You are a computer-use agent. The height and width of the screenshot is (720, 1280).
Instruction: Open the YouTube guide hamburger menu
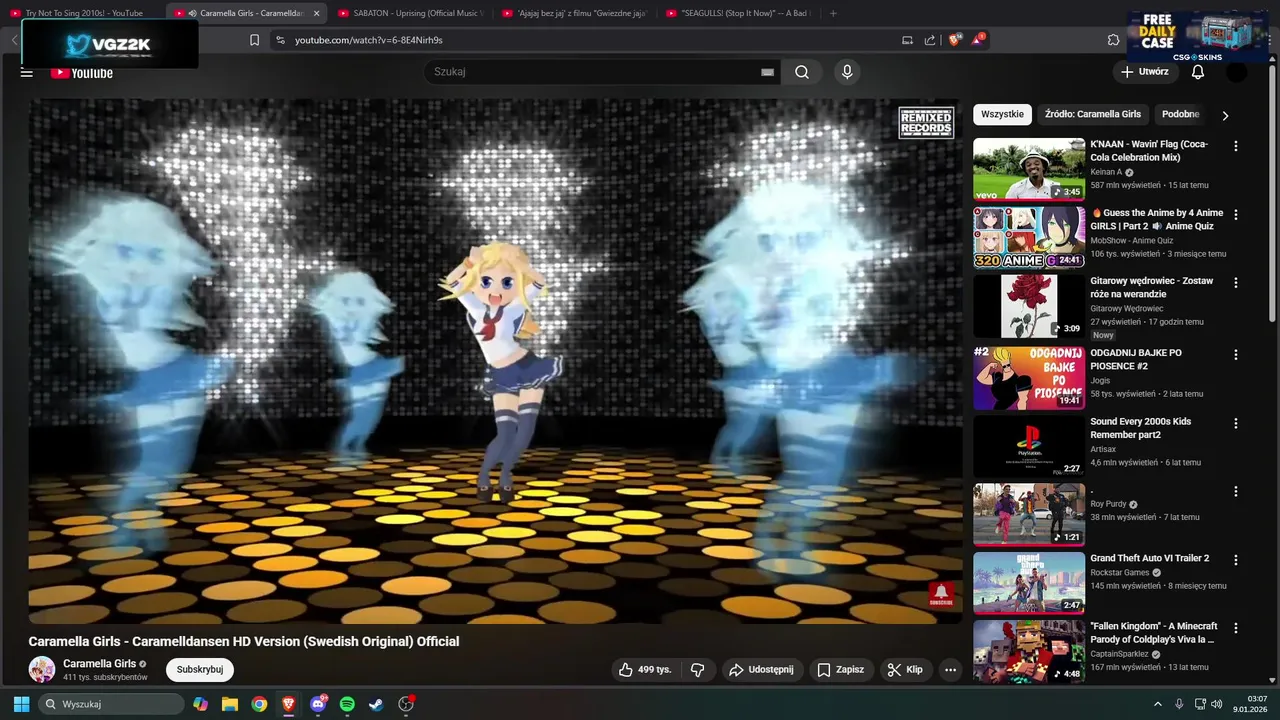(27, 72)
